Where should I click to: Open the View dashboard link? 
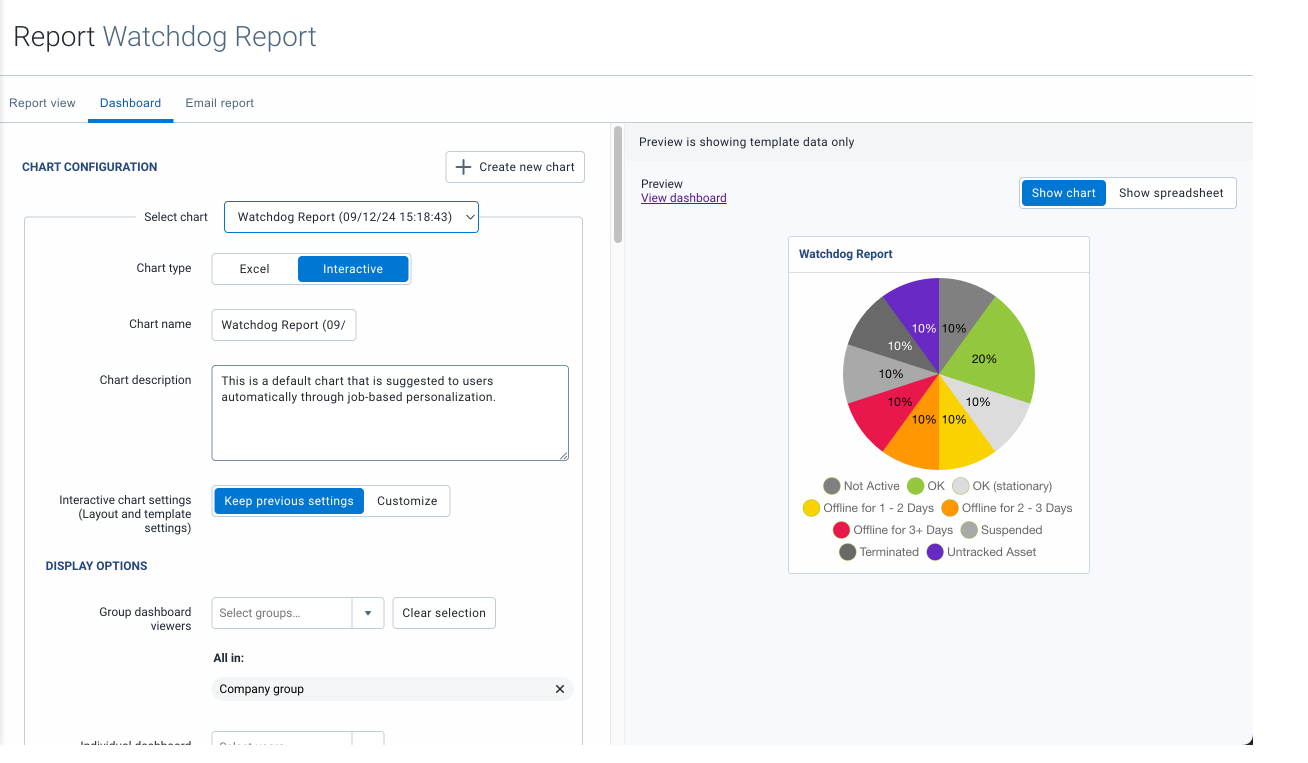pyautogui.click(x=683, y=197)
